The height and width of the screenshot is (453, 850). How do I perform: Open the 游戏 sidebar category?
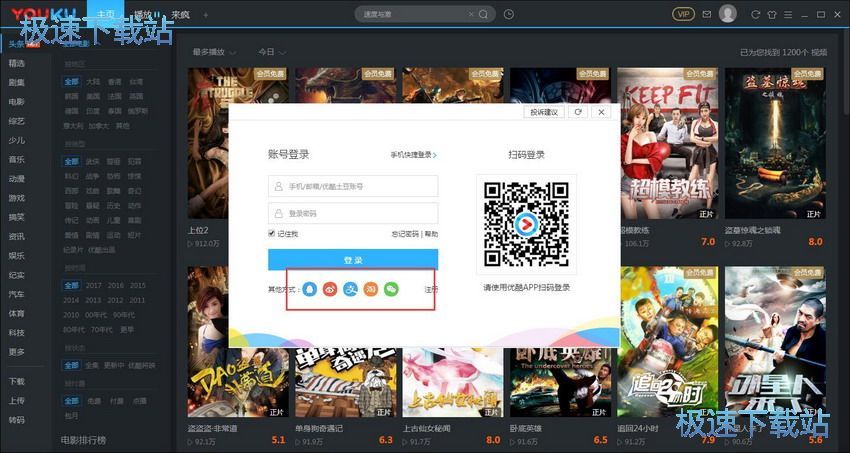pos(17,198)
